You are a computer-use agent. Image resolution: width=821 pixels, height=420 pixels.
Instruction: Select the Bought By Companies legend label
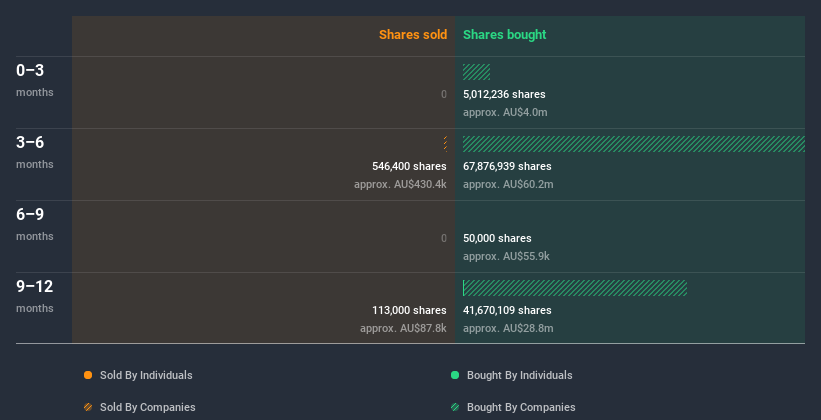point(521,407)
